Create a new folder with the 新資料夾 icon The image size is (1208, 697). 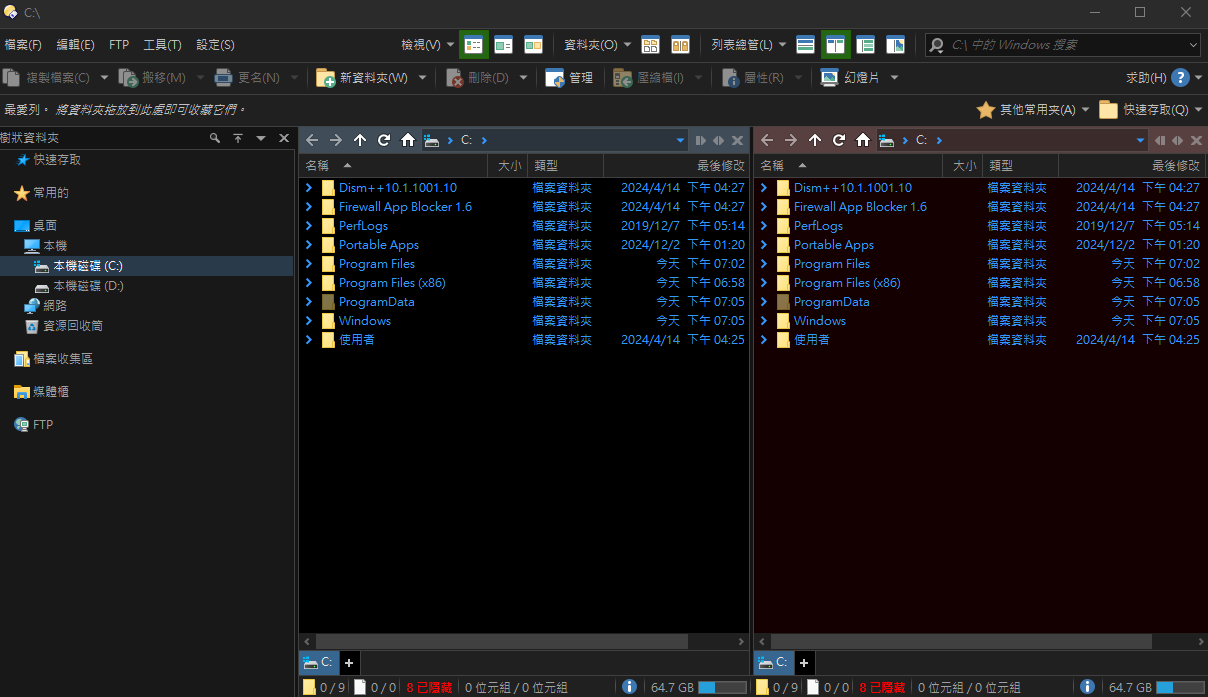325,77
